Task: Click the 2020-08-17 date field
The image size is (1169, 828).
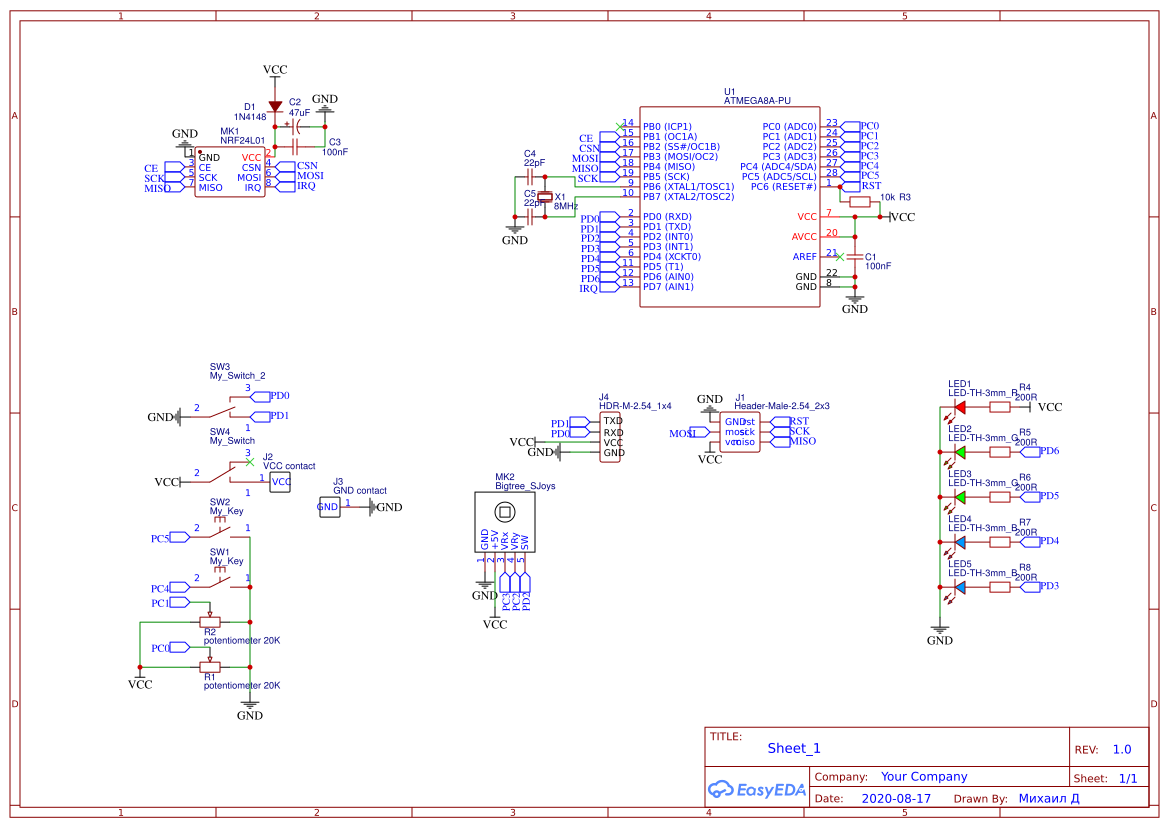Action: point(896,799)
